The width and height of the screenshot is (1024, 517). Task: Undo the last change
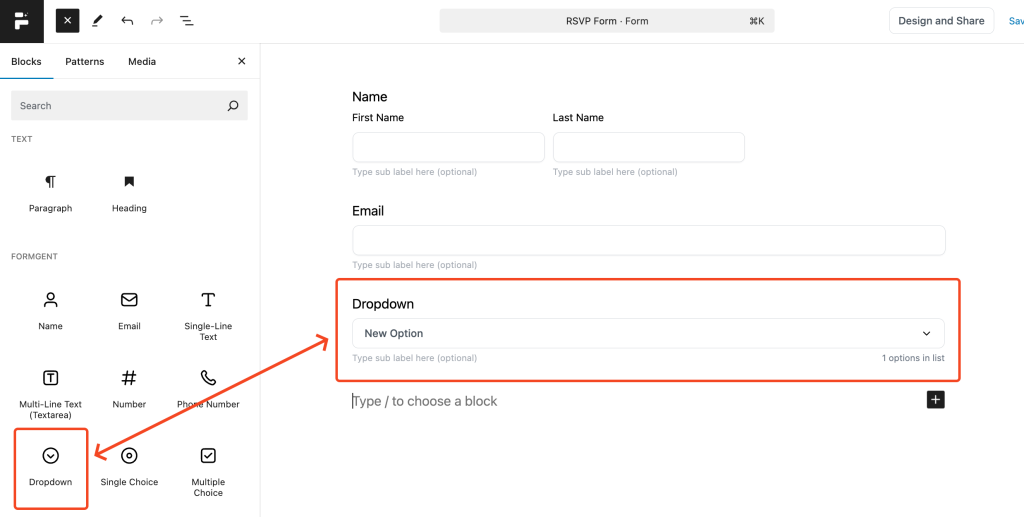coord(127,21)
